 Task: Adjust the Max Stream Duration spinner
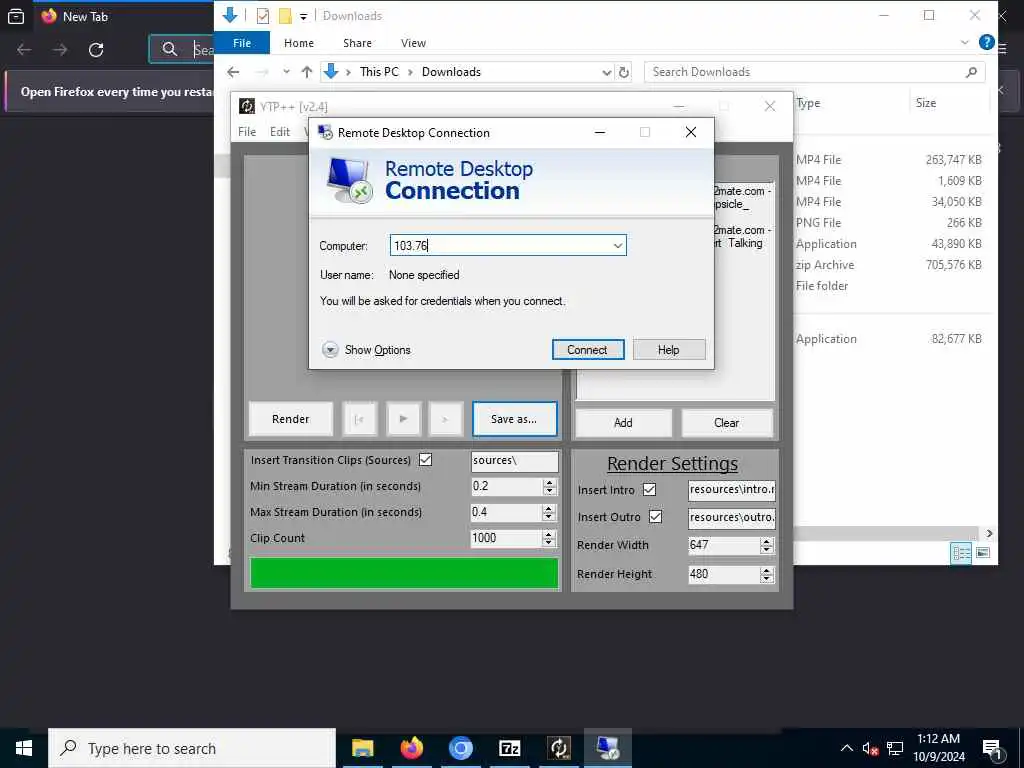(549, 513)
